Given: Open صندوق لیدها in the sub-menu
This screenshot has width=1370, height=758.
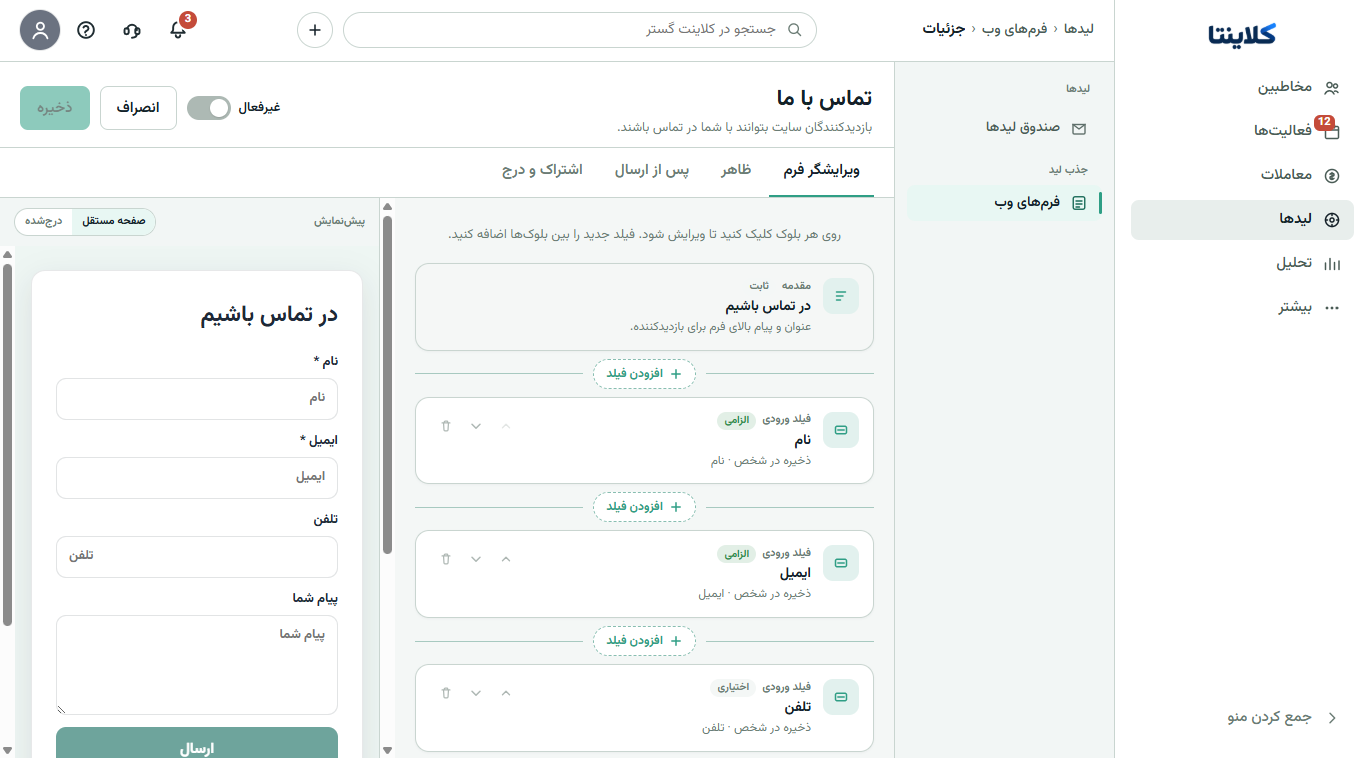Looking at the screenshot, I should (1005, 128).
